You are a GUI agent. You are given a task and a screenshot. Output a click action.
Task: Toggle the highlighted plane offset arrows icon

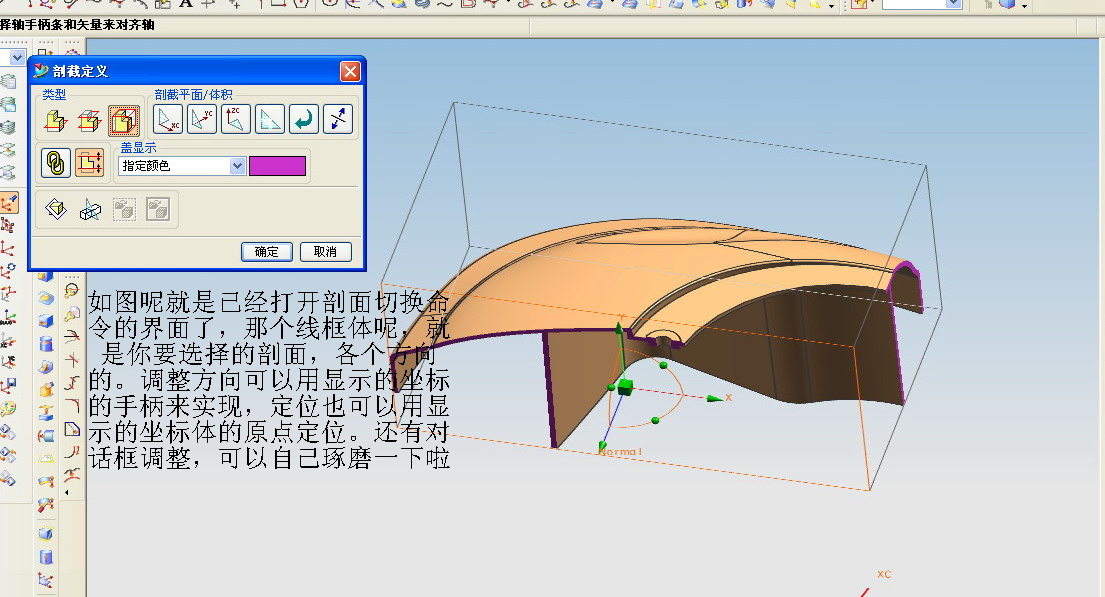point(89,163)
